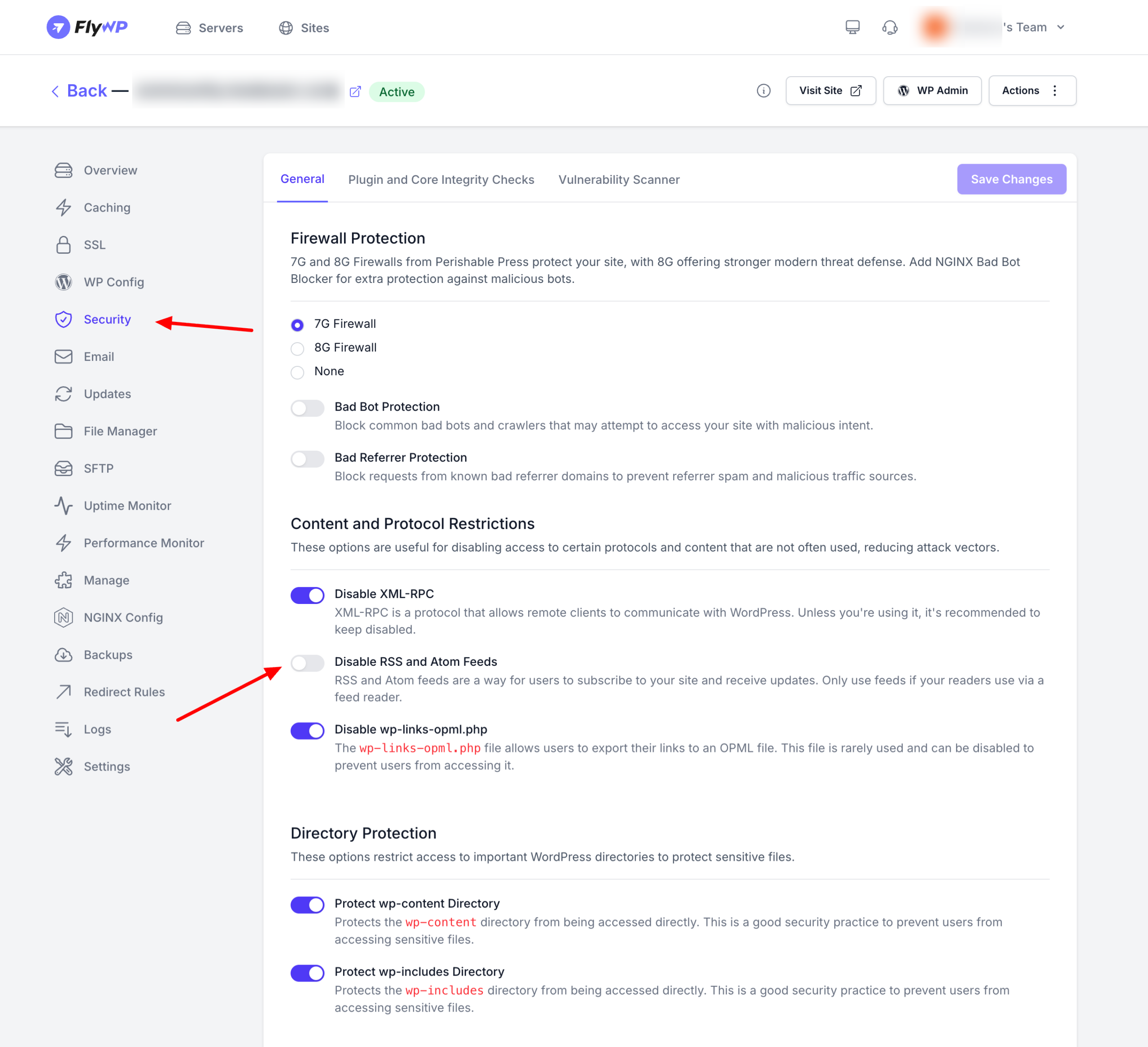Click the Settings tools icon

63,766
